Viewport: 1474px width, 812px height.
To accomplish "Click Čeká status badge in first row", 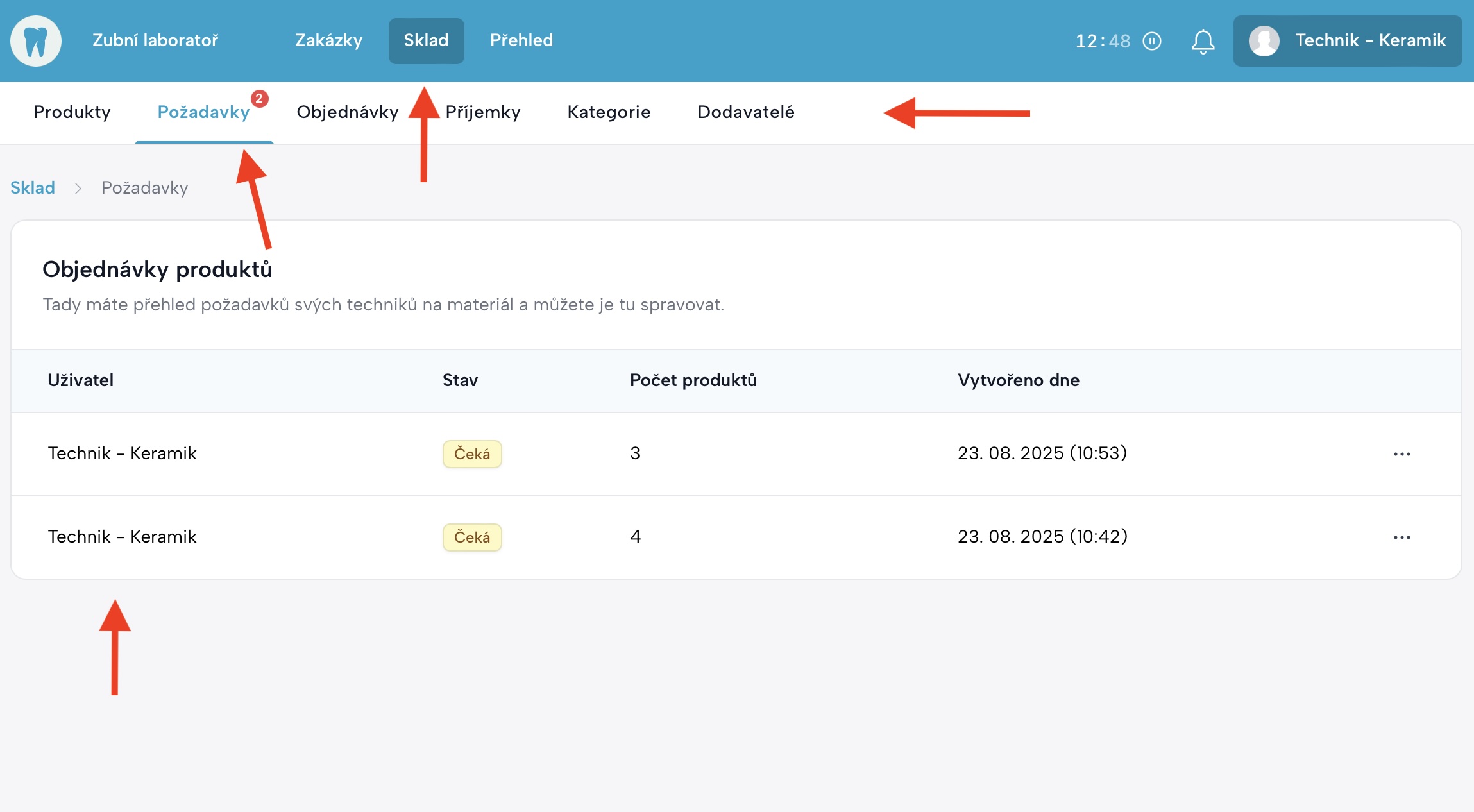I will click(471, 454).
